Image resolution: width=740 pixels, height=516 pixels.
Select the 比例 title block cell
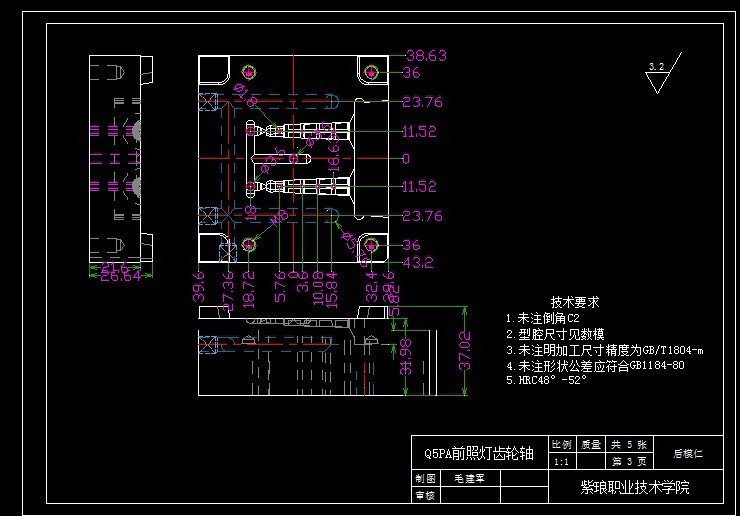562,445
